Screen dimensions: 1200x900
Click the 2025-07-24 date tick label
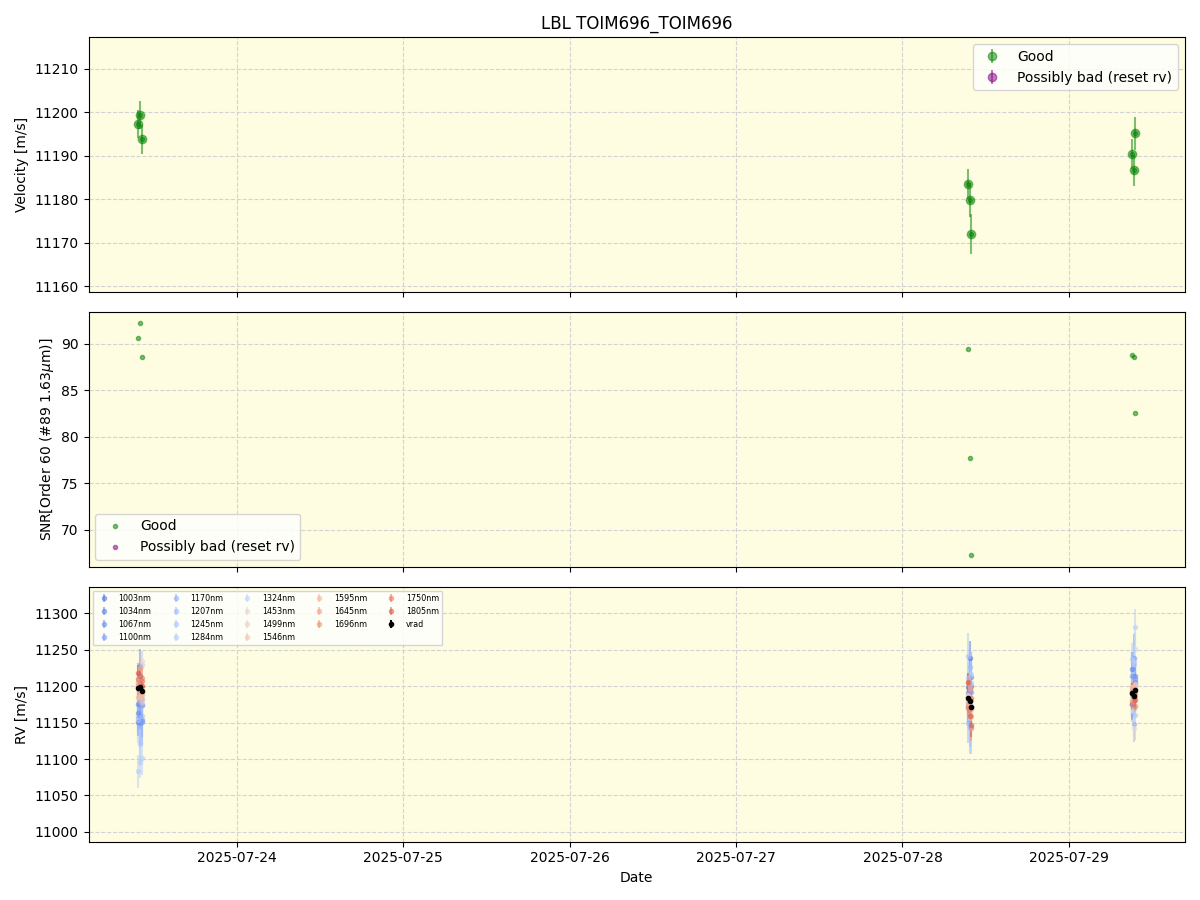(237, 857)
